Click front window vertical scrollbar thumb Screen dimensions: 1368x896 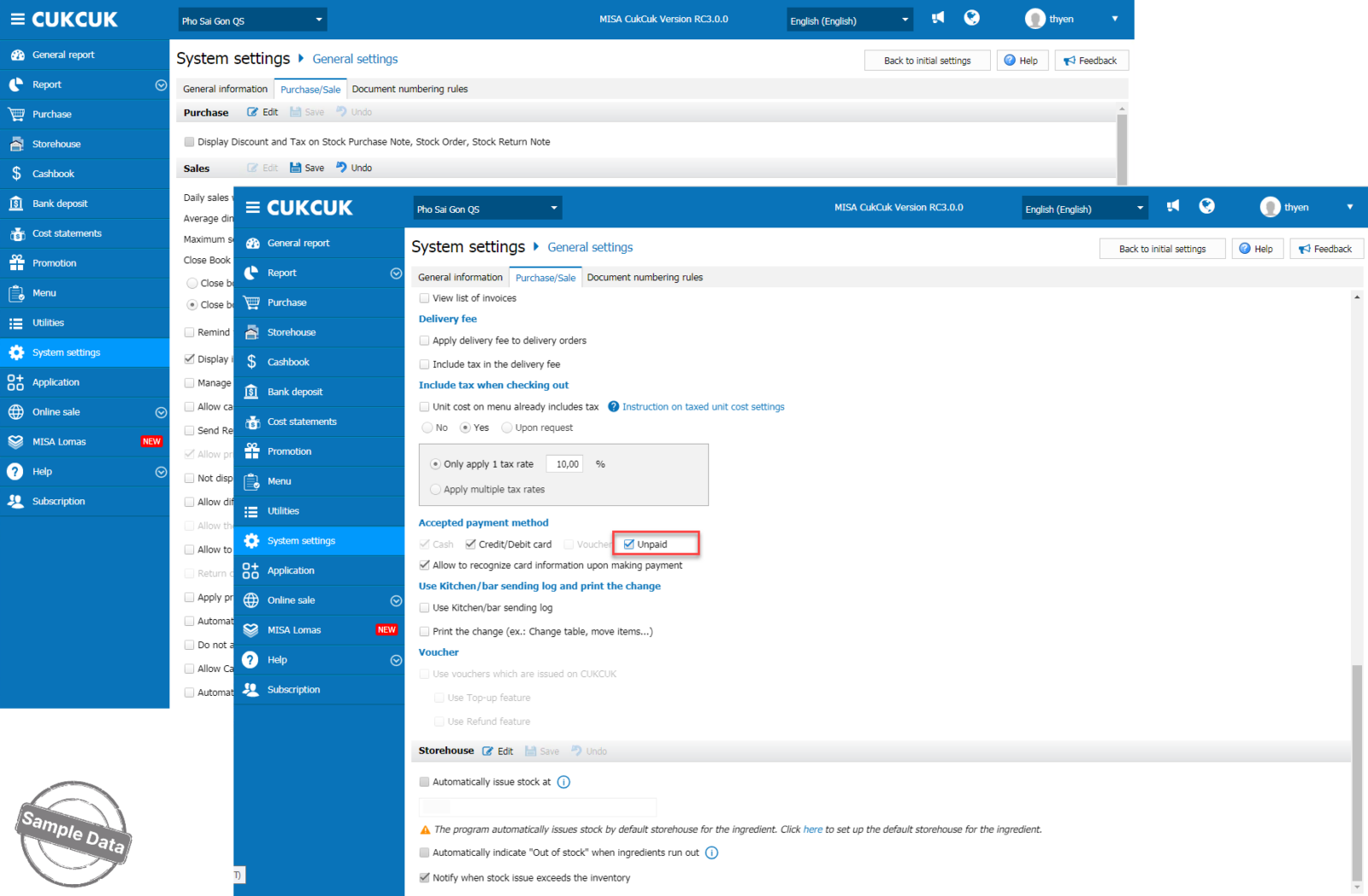1357,772
